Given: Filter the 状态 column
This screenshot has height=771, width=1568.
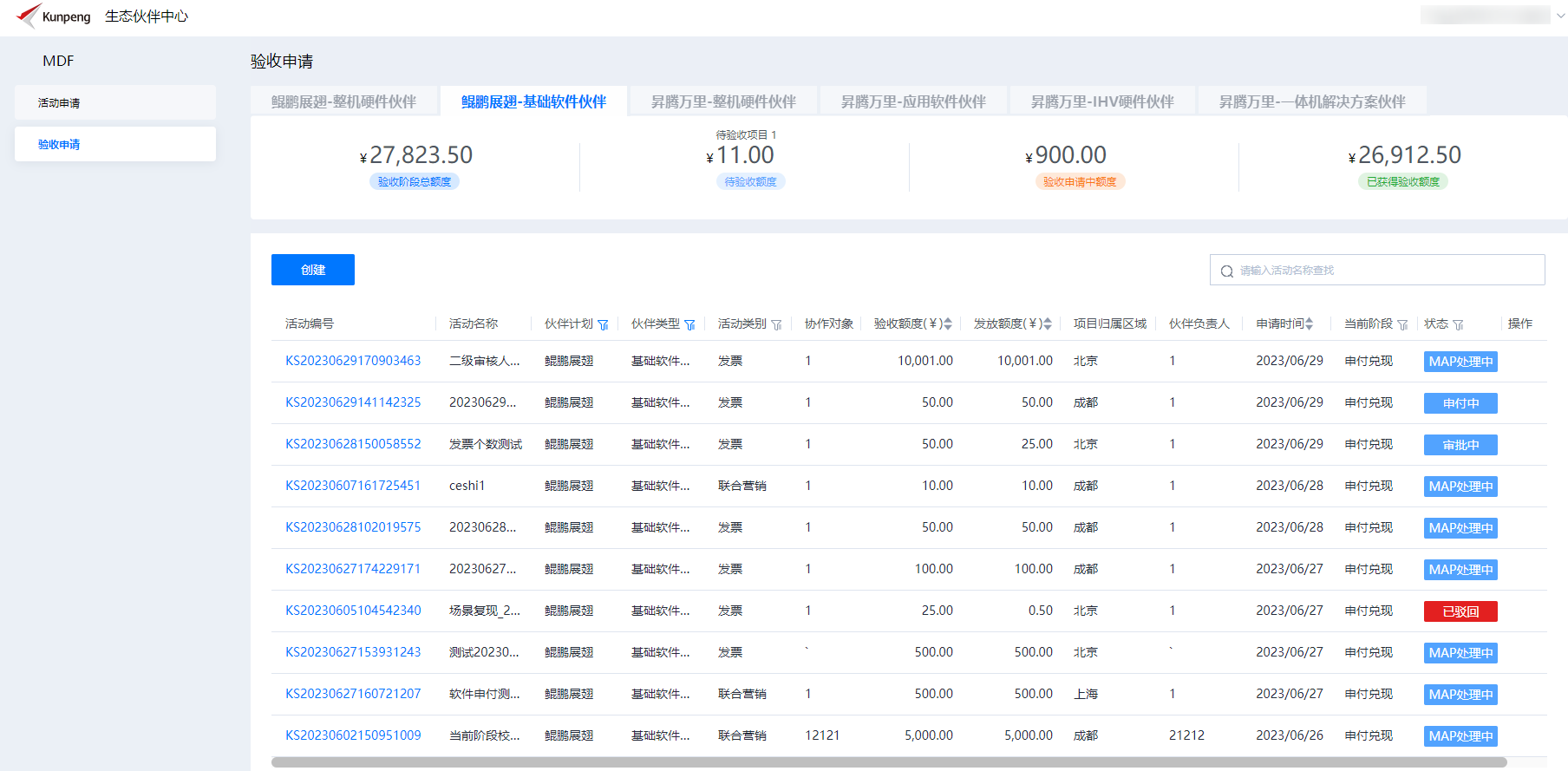Looking at the screenshot, I should pyautogui.click(x=1458, y=324).
